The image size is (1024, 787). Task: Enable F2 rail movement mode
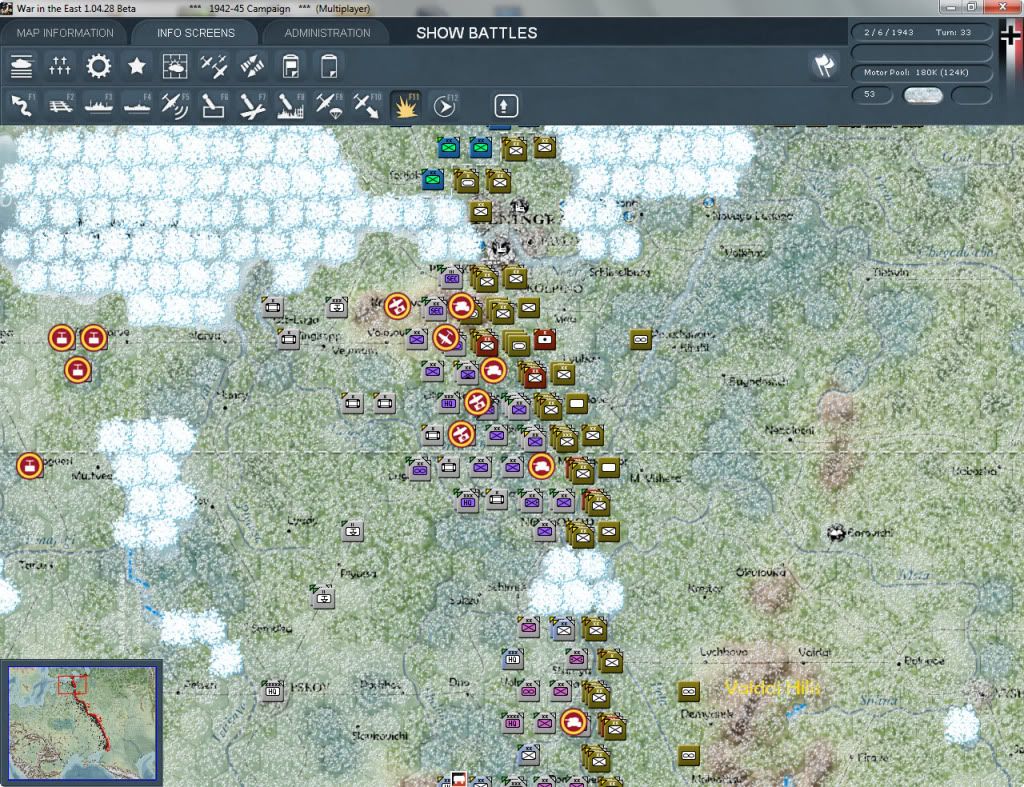[61, 106]
